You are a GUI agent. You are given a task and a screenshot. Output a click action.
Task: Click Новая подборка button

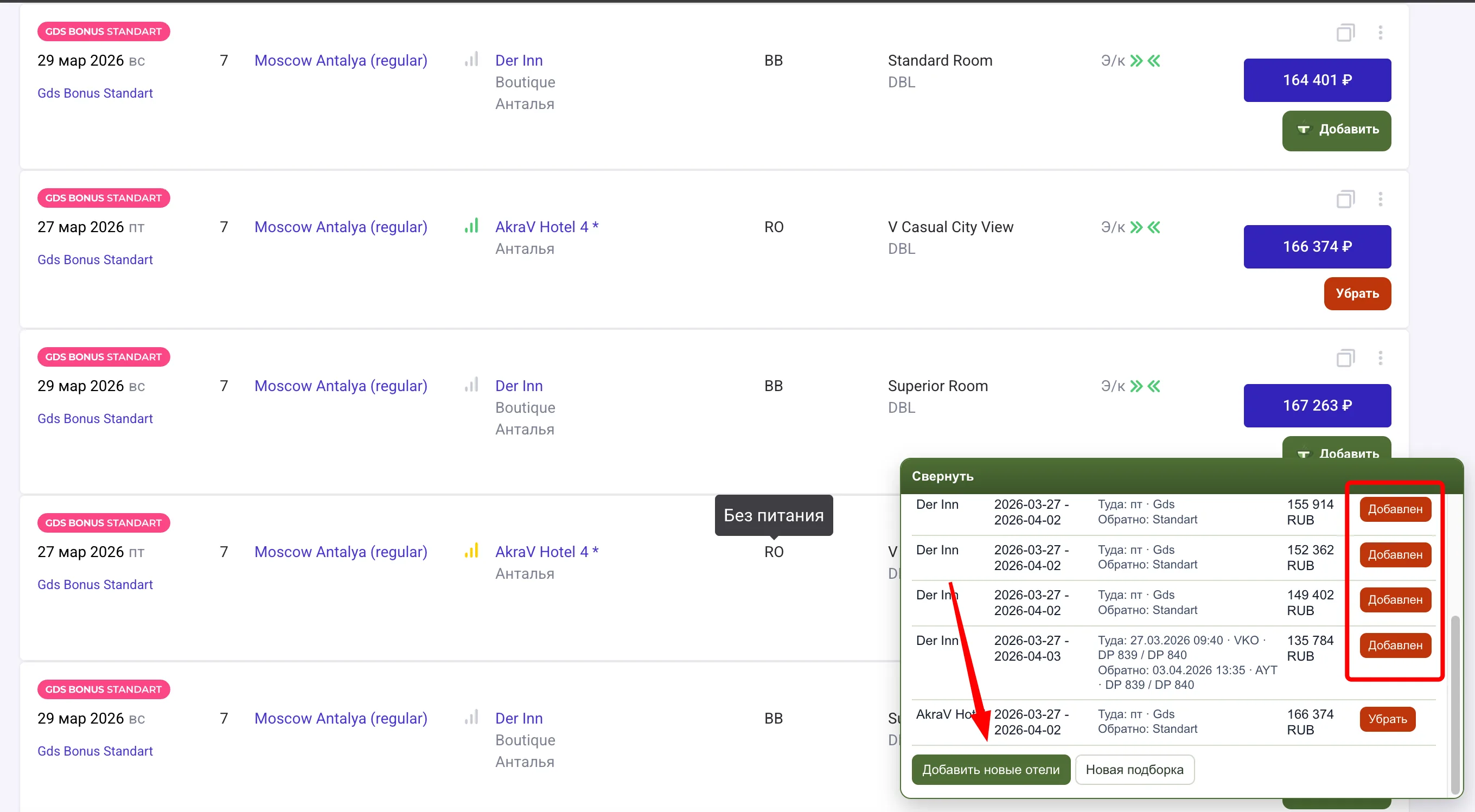click(x=1134, y=769)
